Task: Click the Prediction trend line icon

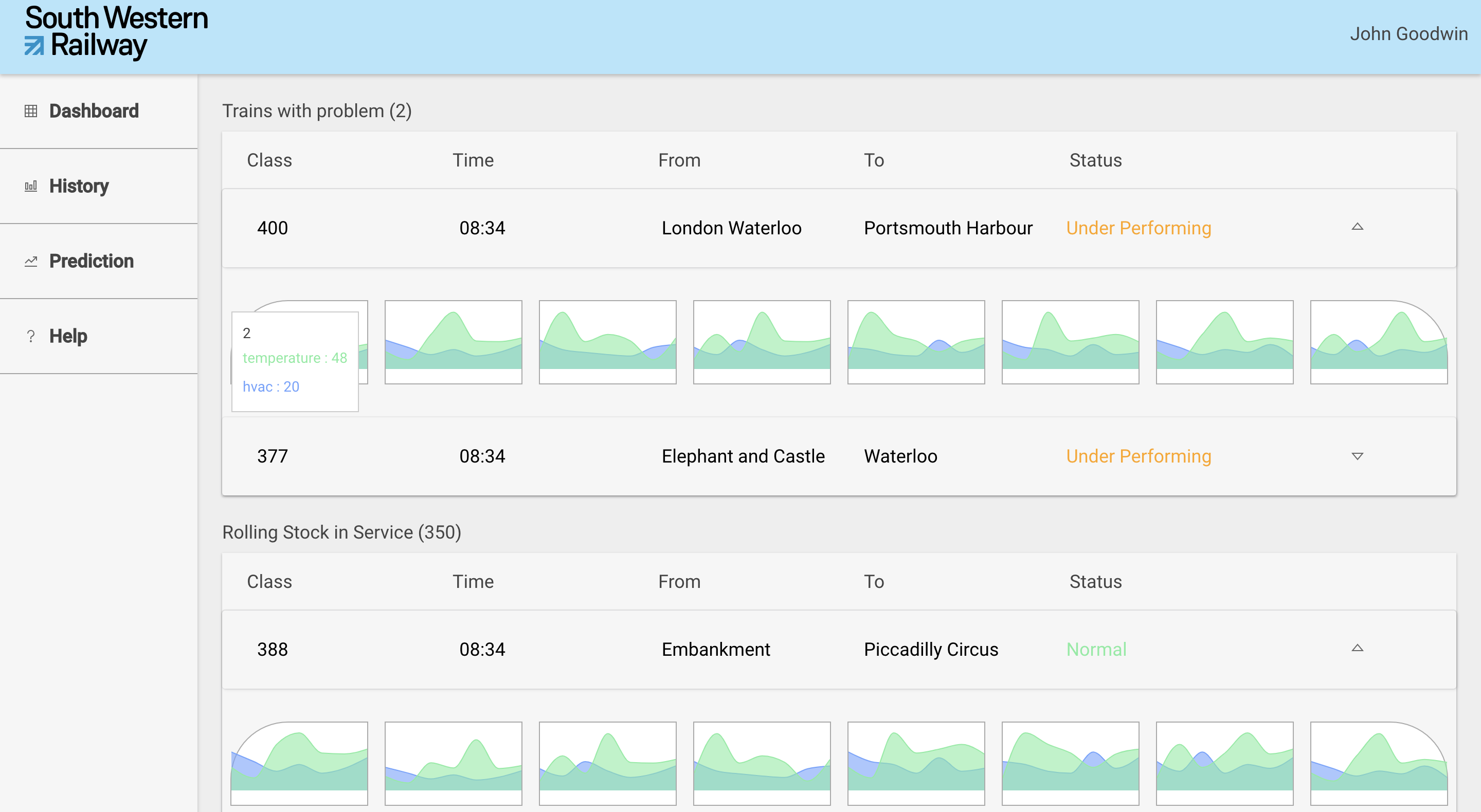Action: click(x=31, y=262)
